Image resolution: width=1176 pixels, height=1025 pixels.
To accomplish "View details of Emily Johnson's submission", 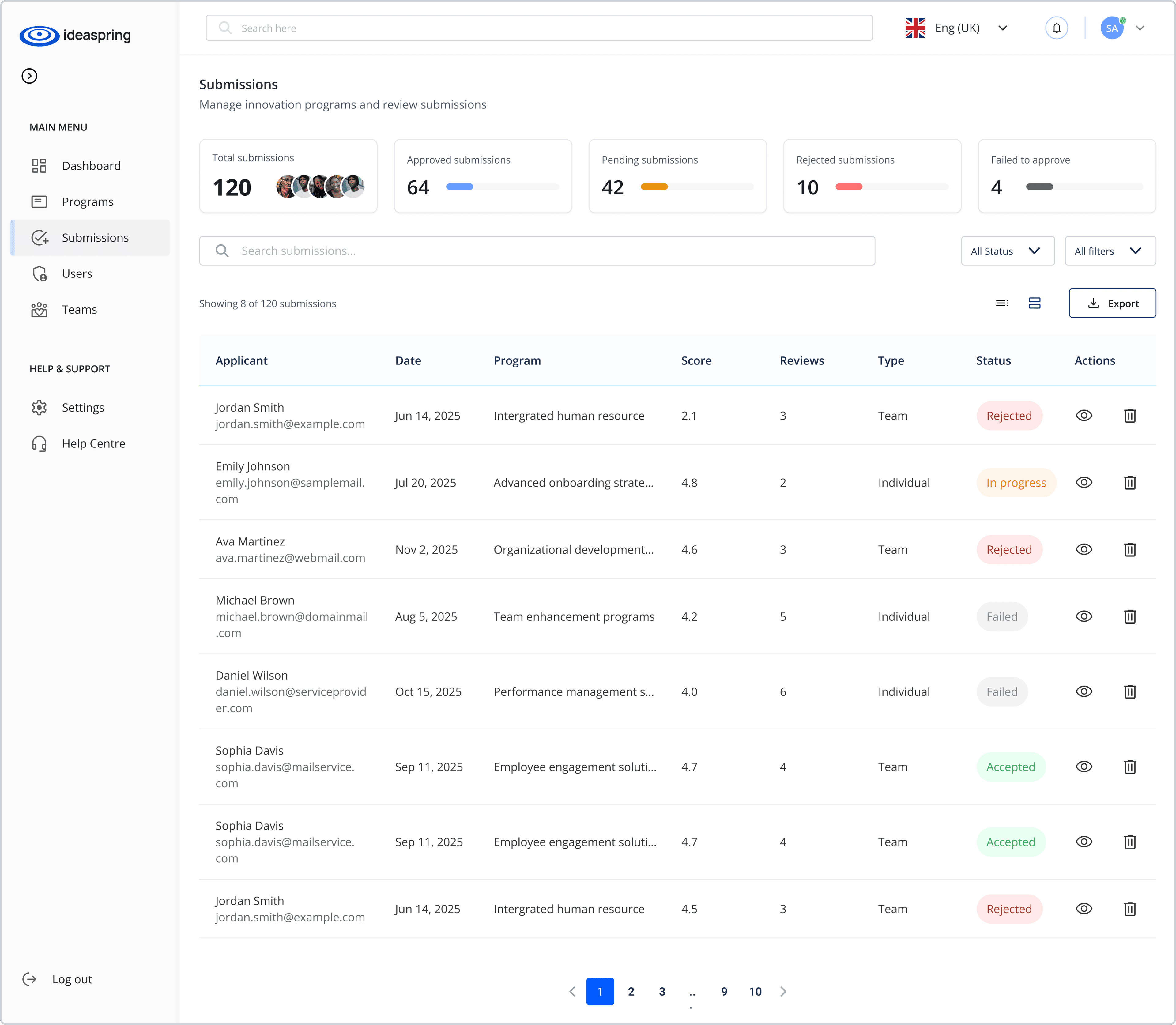I will point(1084,482).
